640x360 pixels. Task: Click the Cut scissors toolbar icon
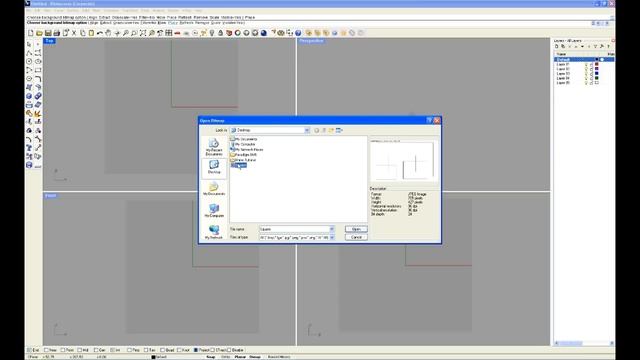(74, 33)
